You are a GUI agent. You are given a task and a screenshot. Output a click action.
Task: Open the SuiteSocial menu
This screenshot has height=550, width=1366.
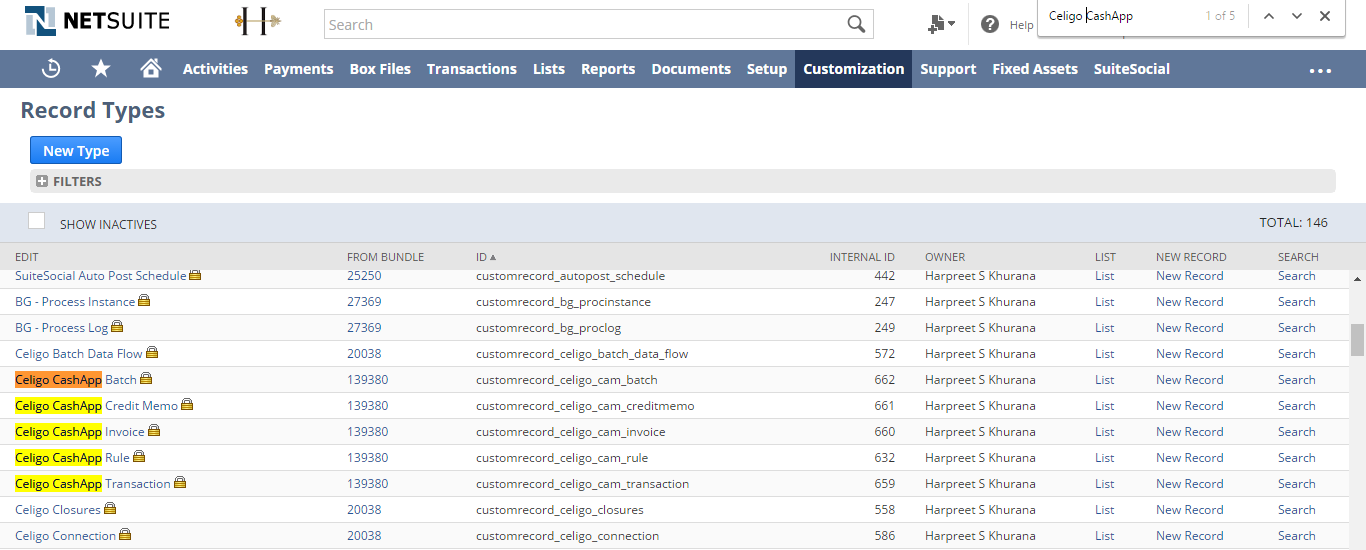point(1131,69)
